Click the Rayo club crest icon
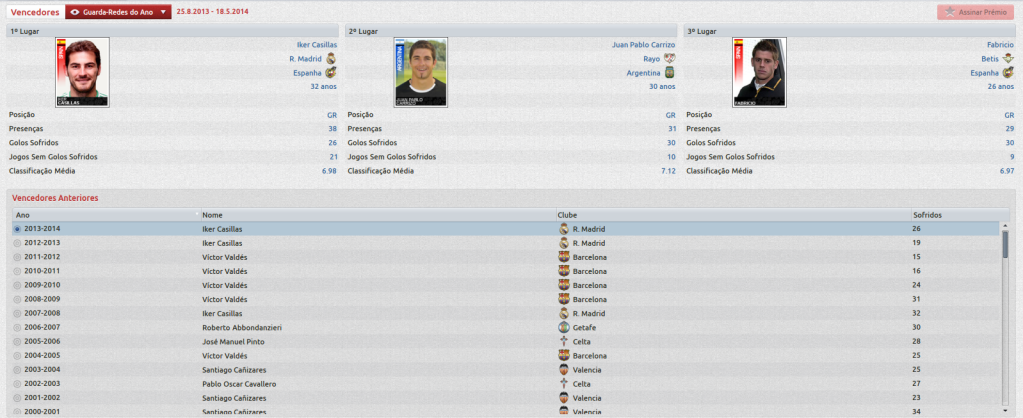 tap(669, 59)
